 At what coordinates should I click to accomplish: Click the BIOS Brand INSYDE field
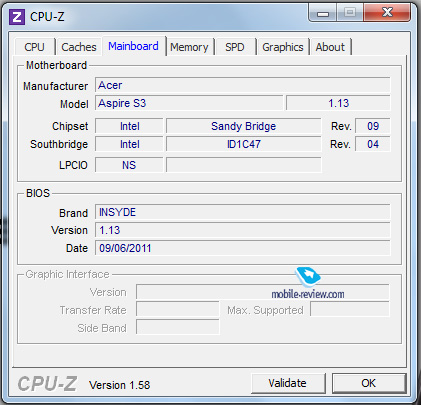tap(242, 212)
